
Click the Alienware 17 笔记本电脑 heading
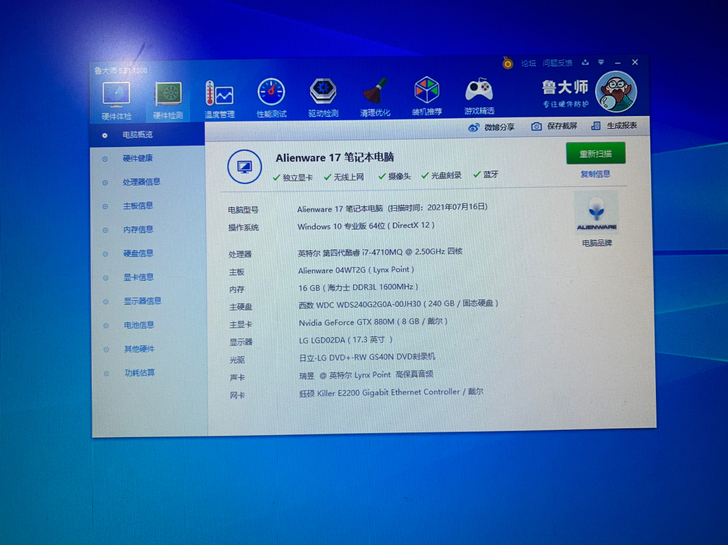[x=335, y=158]
